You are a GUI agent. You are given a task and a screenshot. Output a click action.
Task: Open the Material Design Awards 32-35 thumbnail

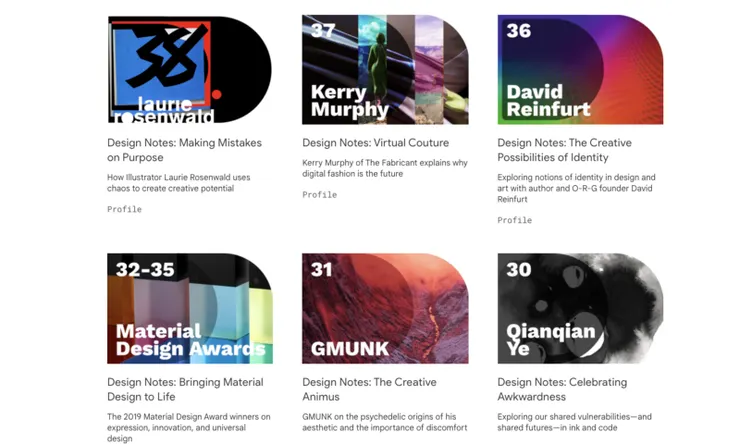pos(190,309)
